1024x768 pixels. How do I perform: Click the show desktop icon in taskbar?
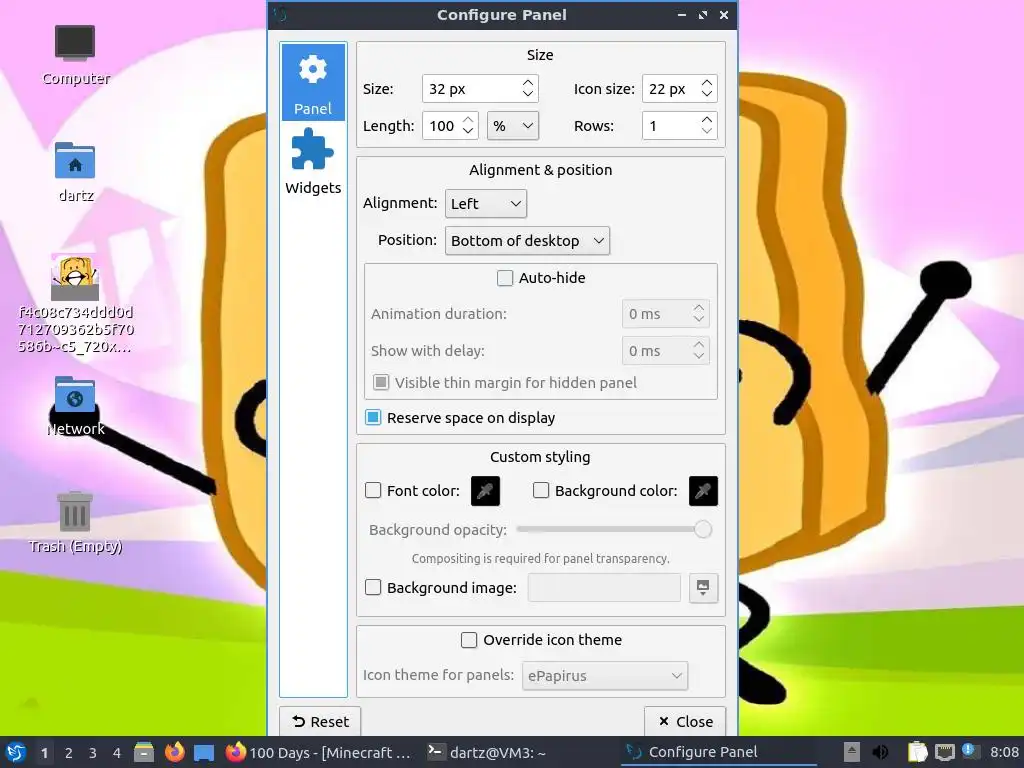[x=204, y=752]
